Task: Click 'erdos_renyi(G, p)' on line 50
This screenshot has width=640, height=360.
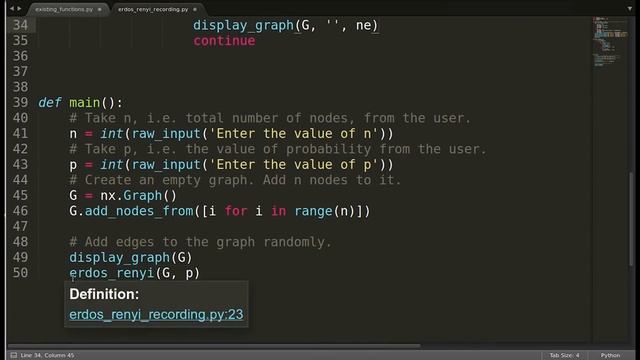Action: 134,273
